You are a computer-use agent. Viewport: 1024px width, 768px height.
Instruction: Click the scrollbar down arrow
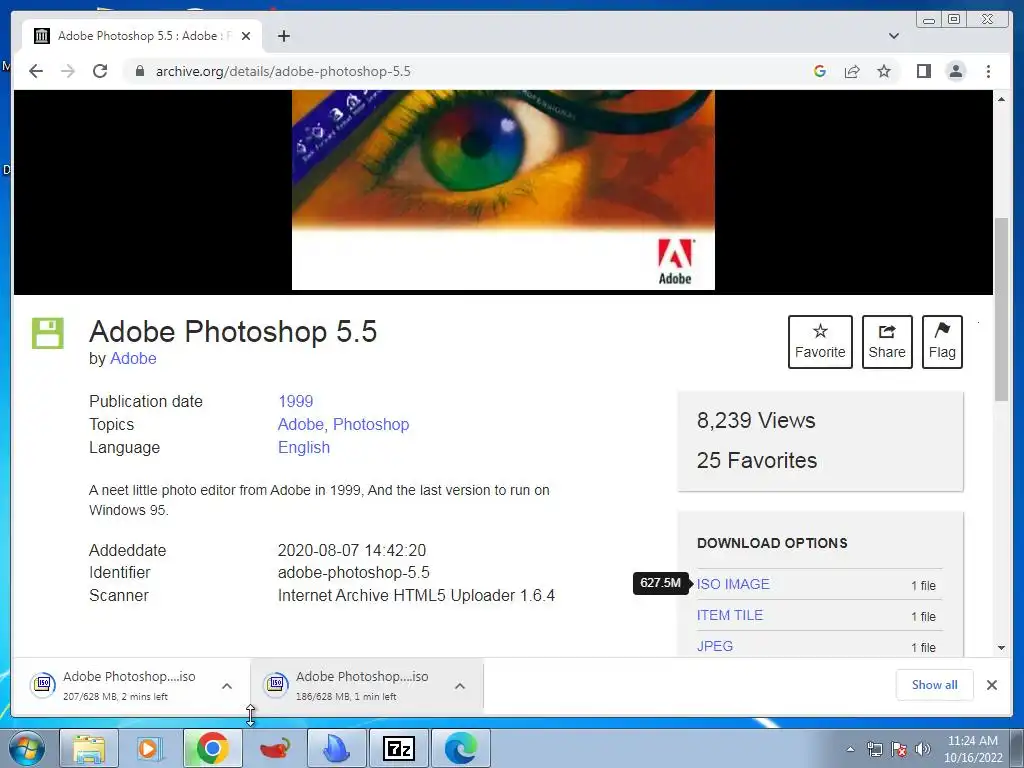tap(1001, 648)
